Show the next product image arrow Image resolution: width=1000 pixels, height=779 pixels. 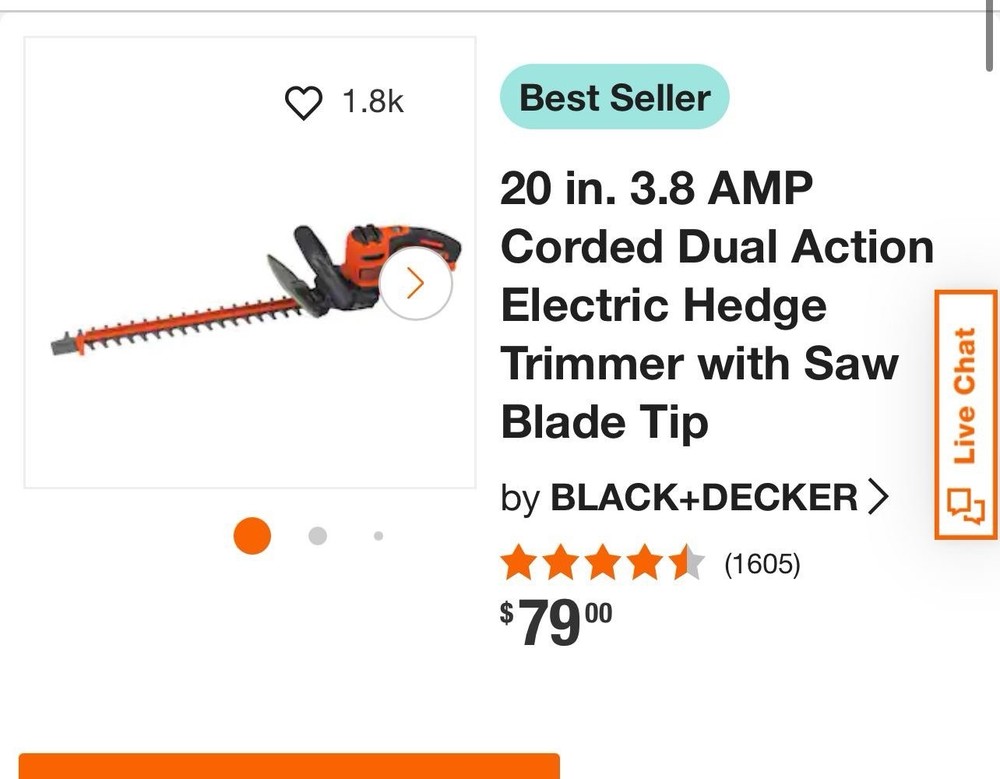[416, 284]
